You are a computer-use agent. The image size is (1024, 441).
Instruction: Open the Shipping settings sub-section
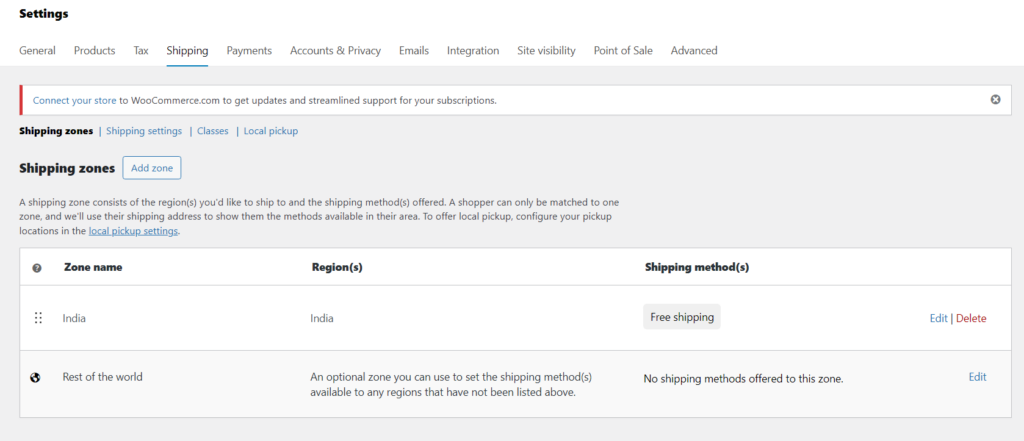[144, 131]
